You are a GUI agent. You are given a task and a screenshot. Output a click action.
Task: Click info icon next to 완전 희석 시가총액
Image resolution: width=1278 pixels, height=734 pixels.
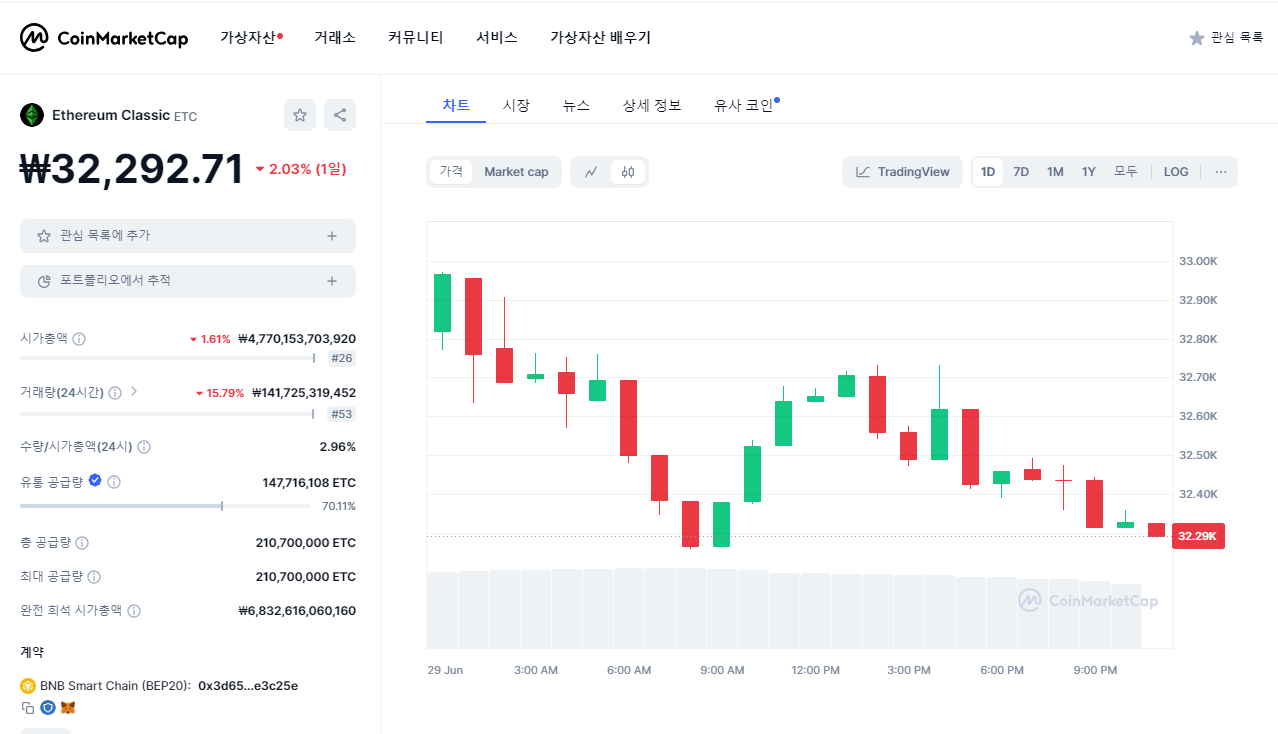(x=134, y=611)
